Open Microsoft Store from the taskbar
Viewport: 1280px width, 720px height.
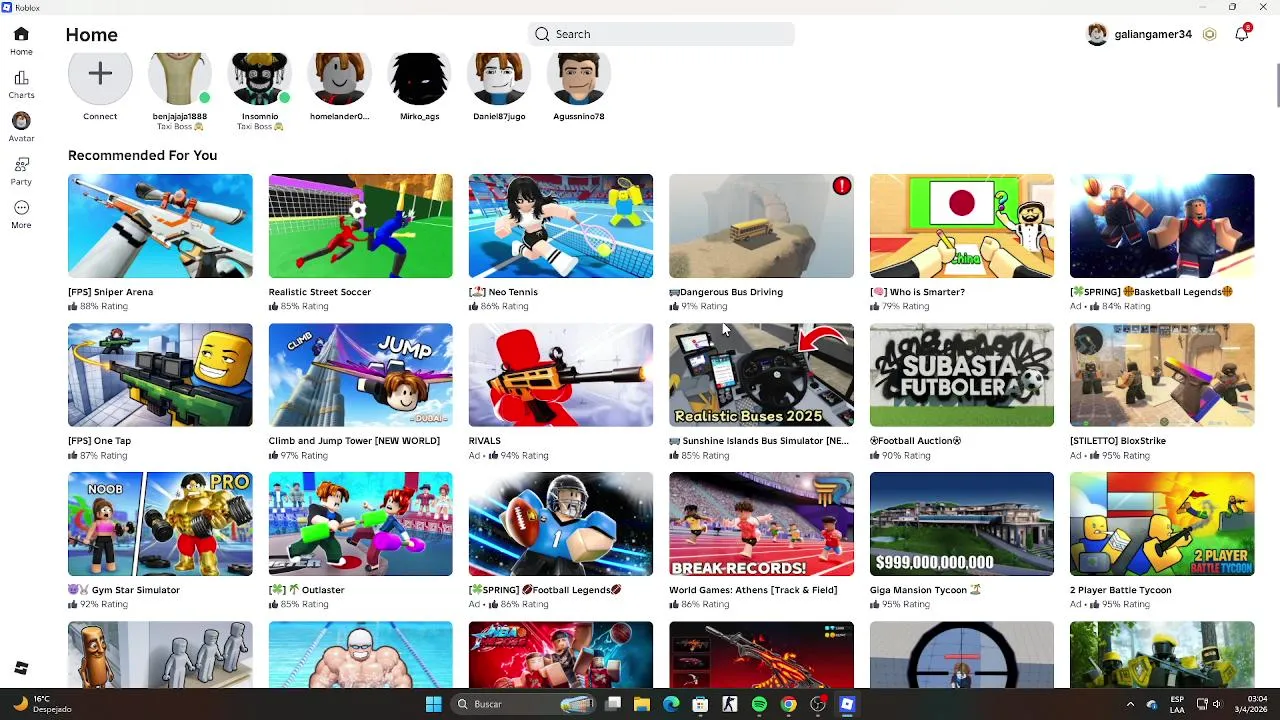(x=700, y=704)
